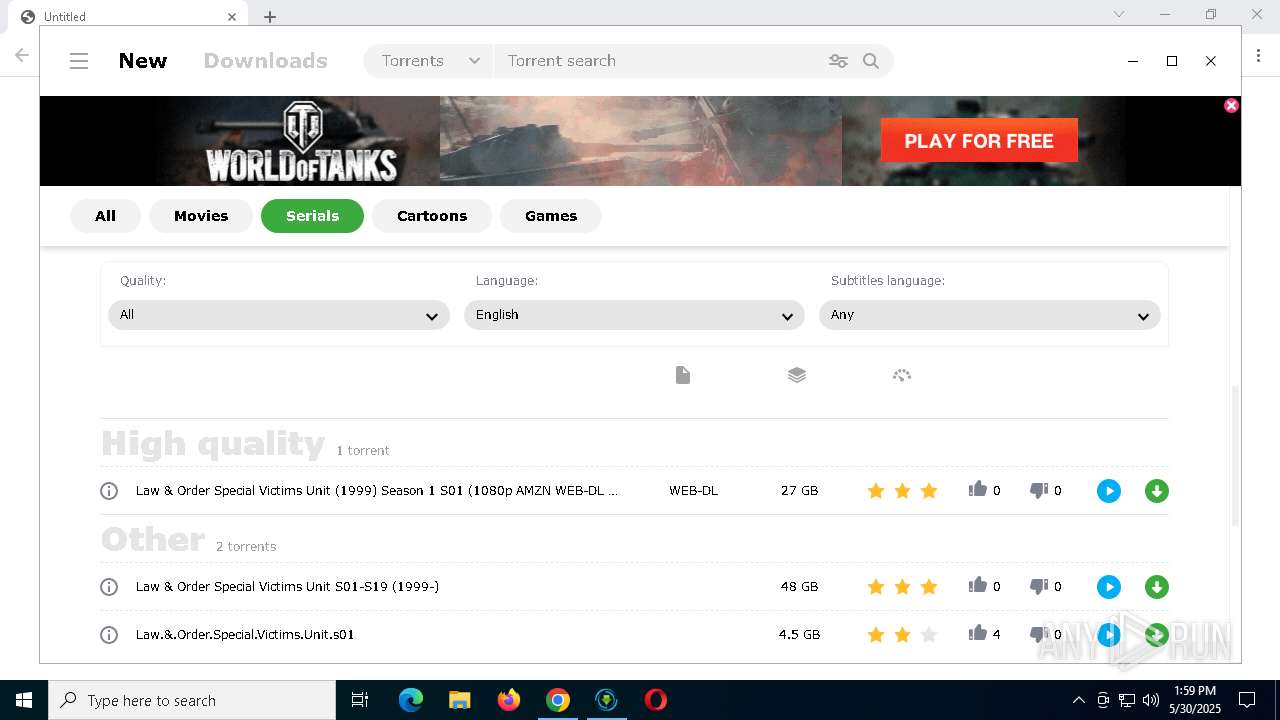Viewport: 1280px width, 720px height.
Task: Open File Explorer from the taskbar
Action: 459,700
